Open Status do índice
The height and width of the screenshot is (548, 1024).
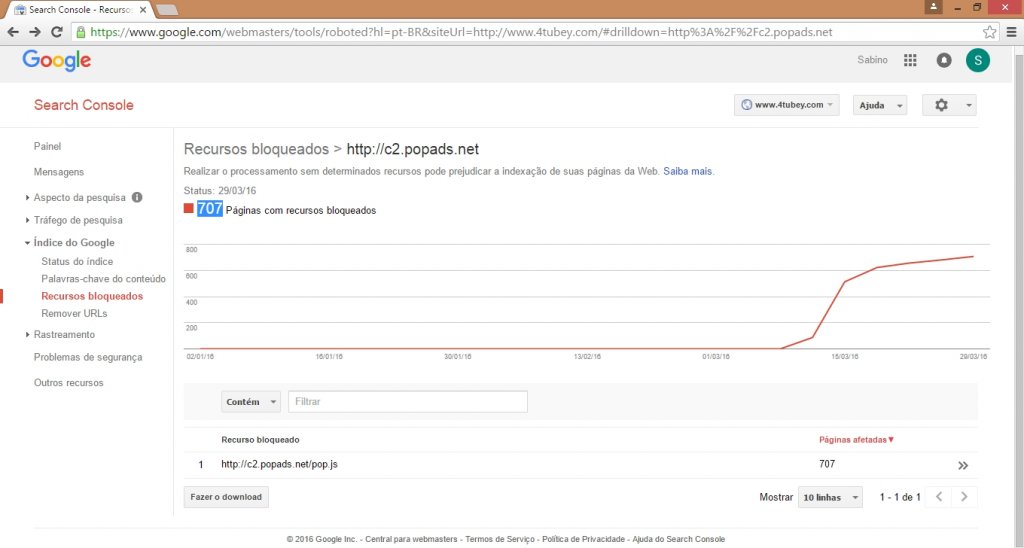click(x=77, y=261)
